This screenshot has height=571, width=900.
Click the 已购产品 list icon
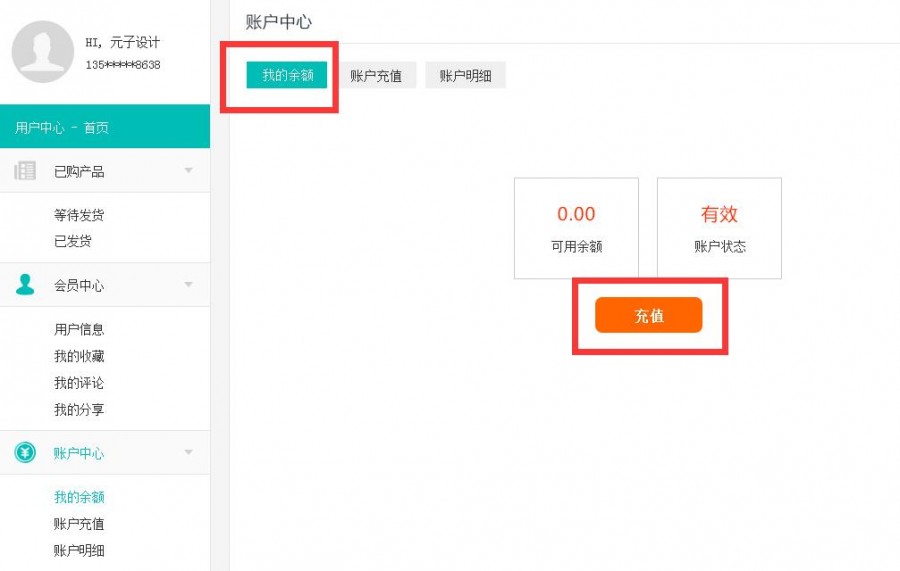25,170
